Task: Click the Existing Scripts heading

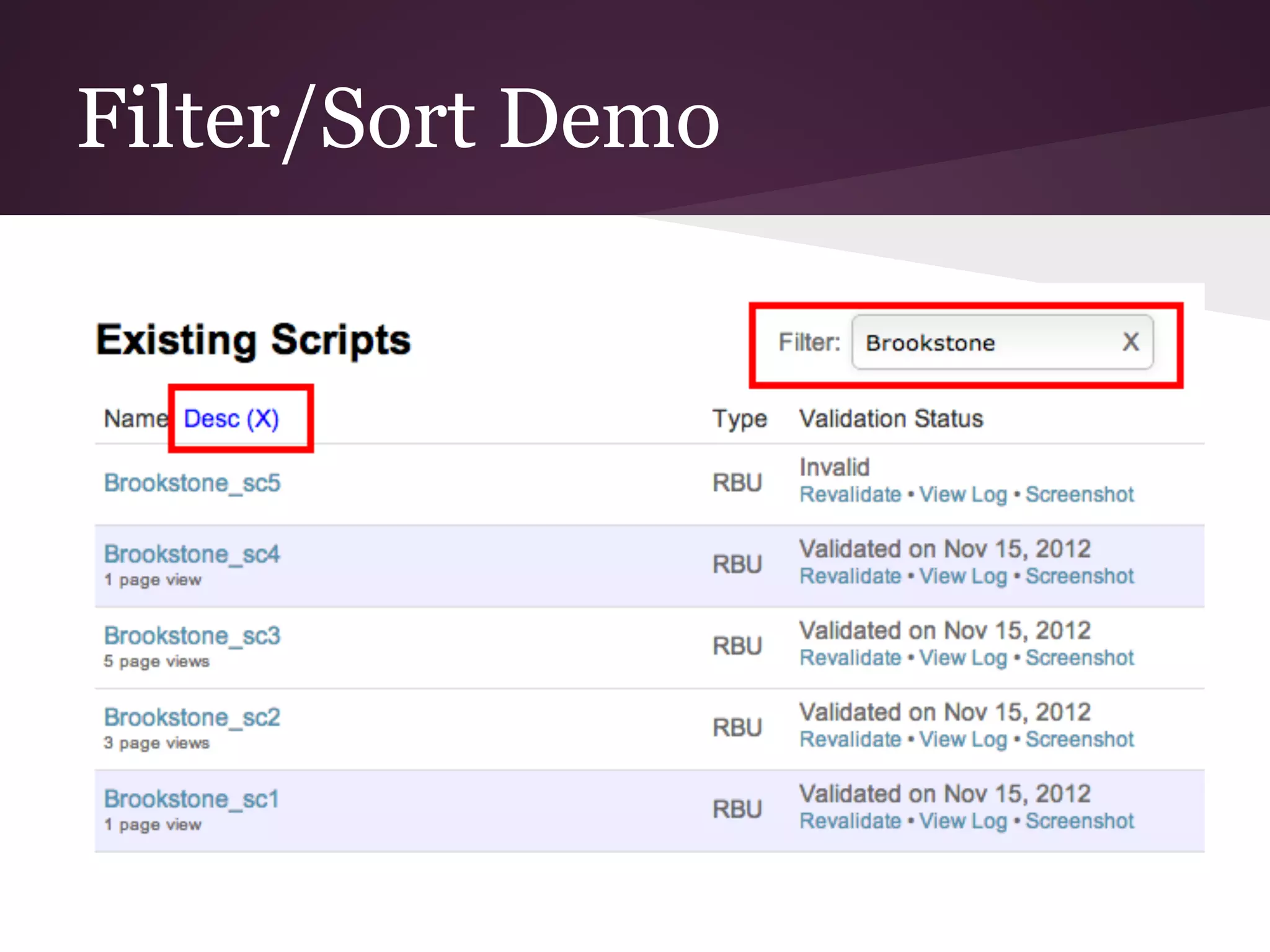Action: click(x=254, y=340)
